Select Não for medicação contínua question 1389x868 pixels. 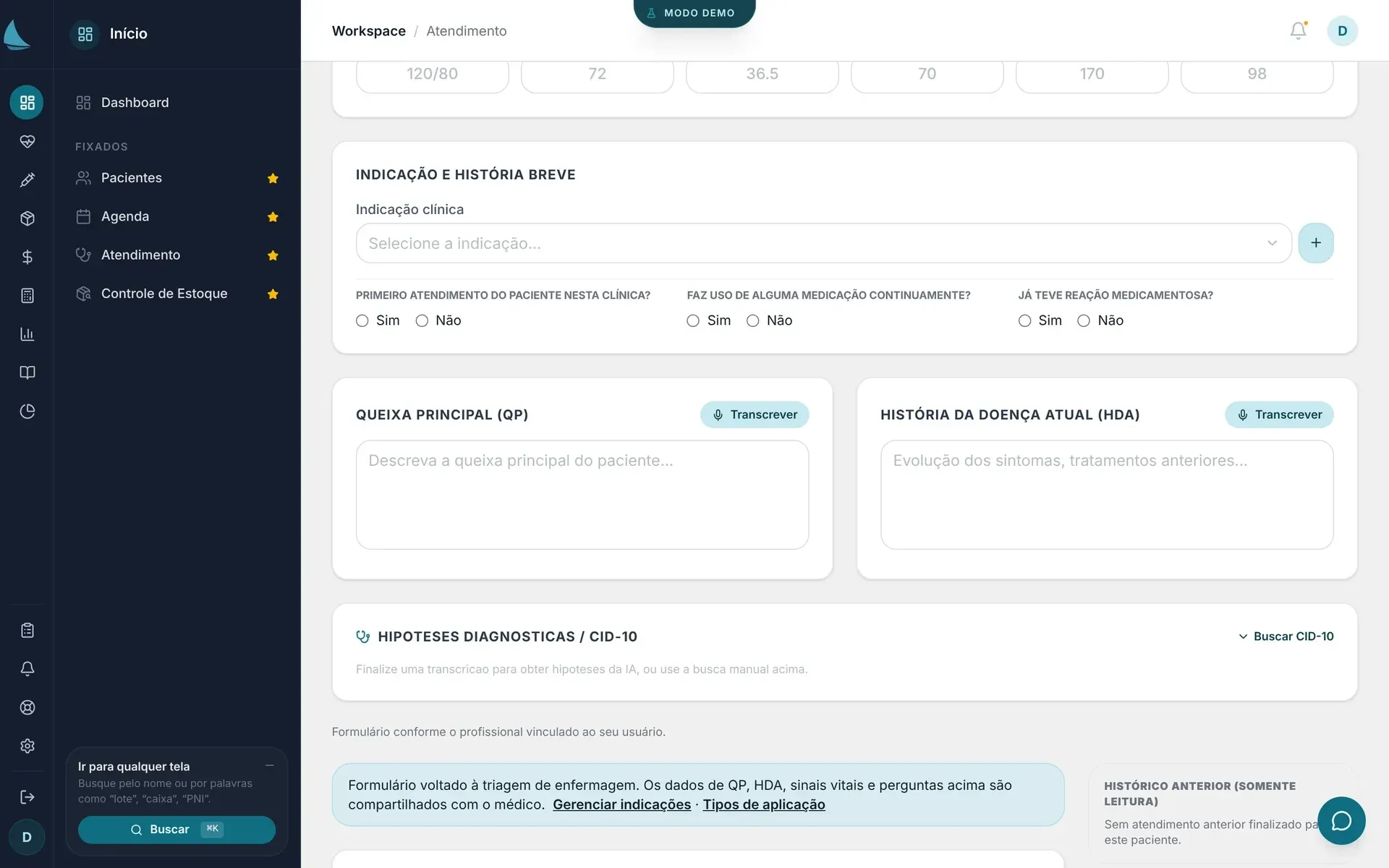(x=753, y=320)
